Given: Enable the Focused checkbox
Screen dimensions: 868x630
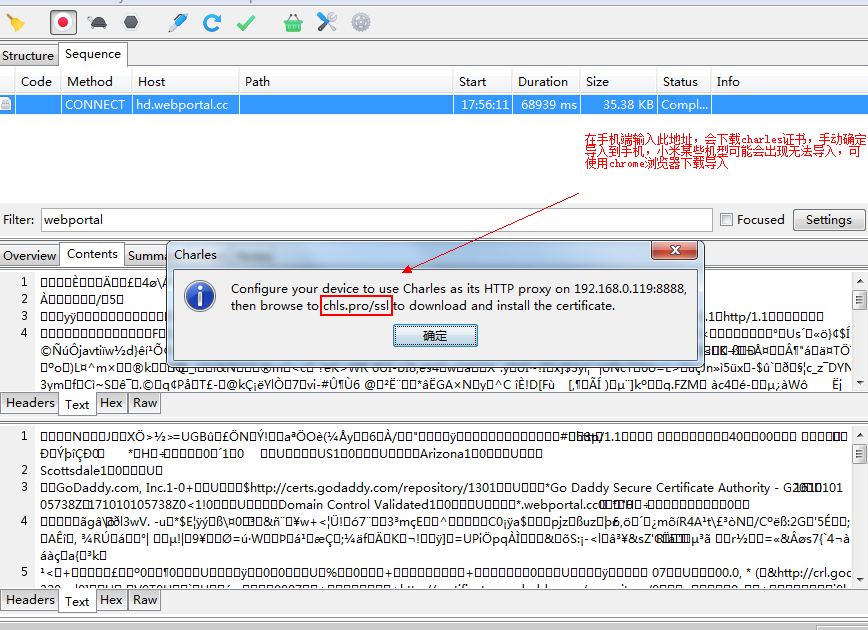Looking at the screenshot, I should [x=726, y=219].
